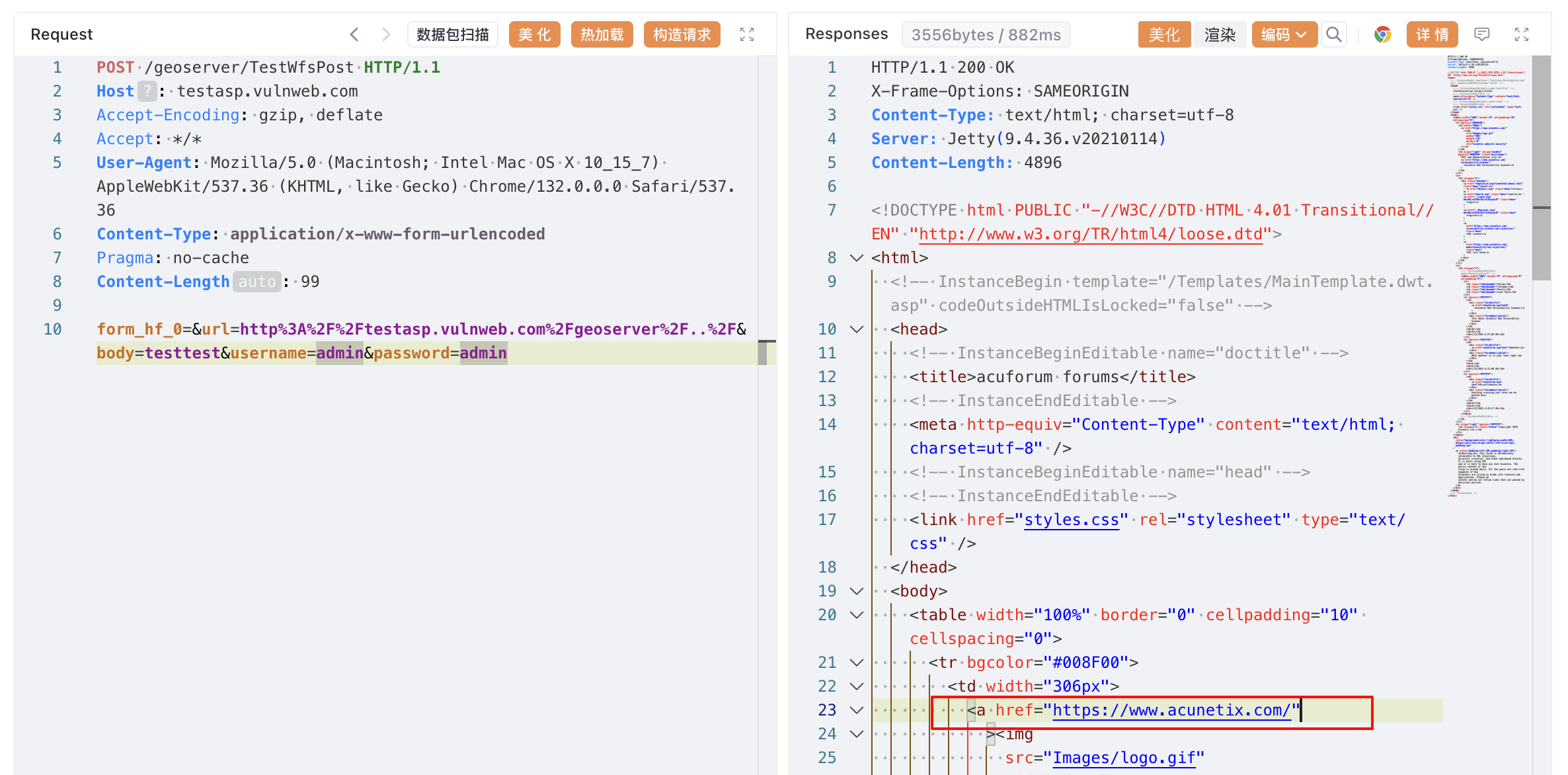
Task: Go to the next request arrow
Action: pos(386,34)
